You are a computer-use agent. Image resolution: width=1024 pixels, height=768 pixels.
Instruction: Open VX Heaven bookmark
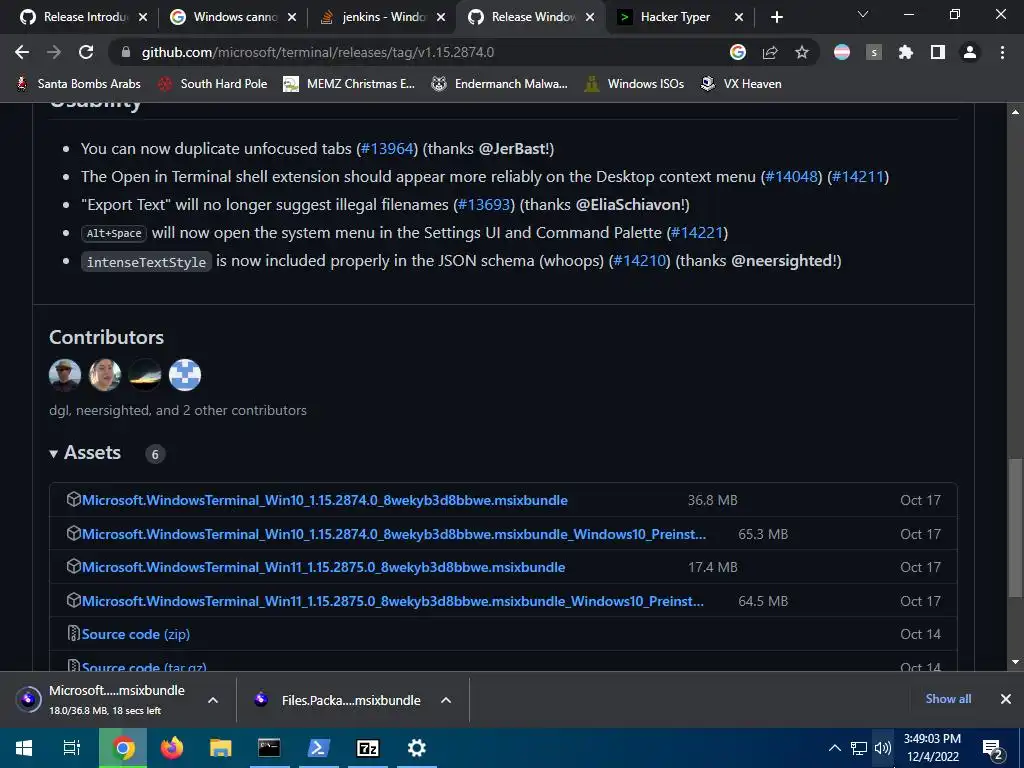point(741,84)
